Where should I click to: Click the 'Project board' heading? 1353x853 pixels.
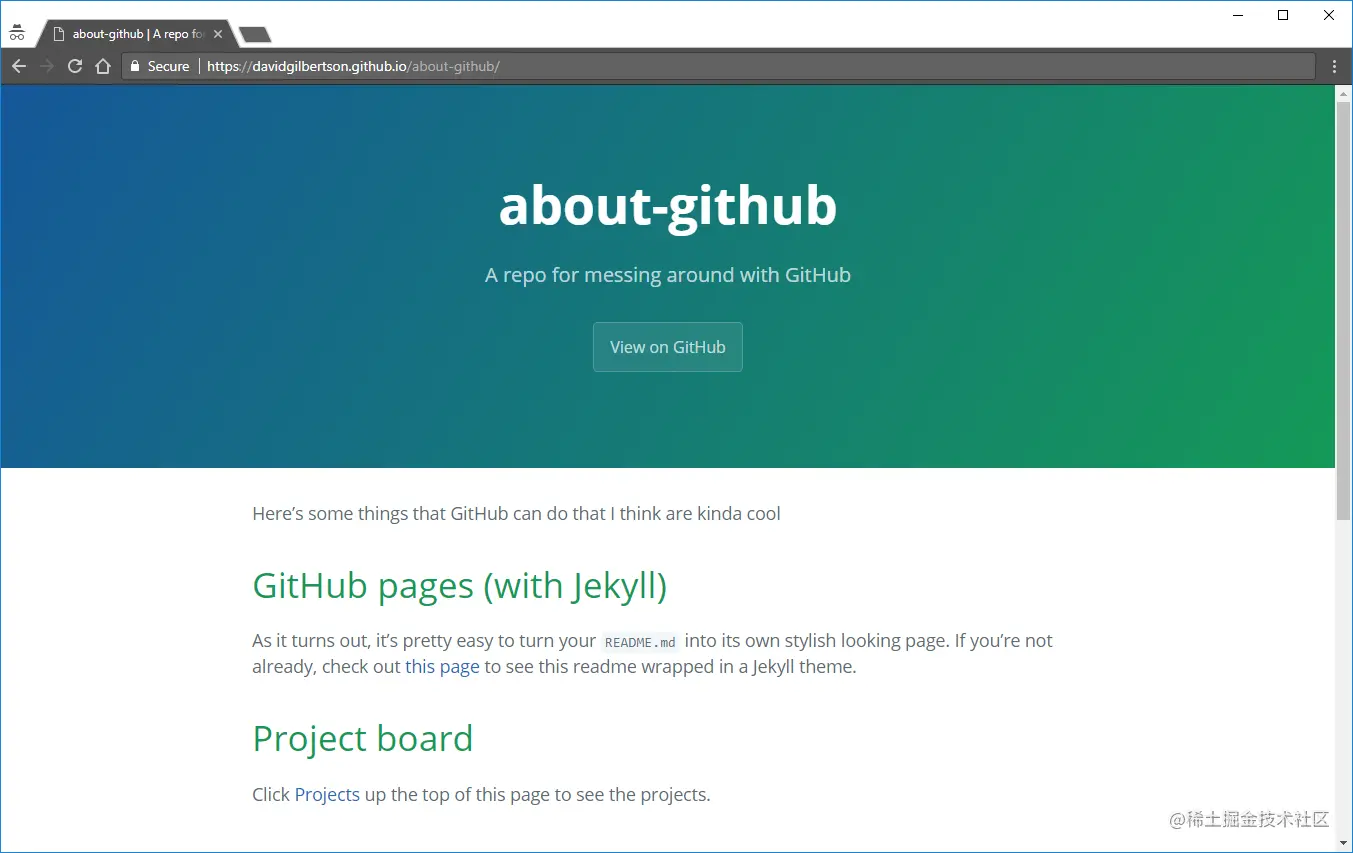(363, 739)
